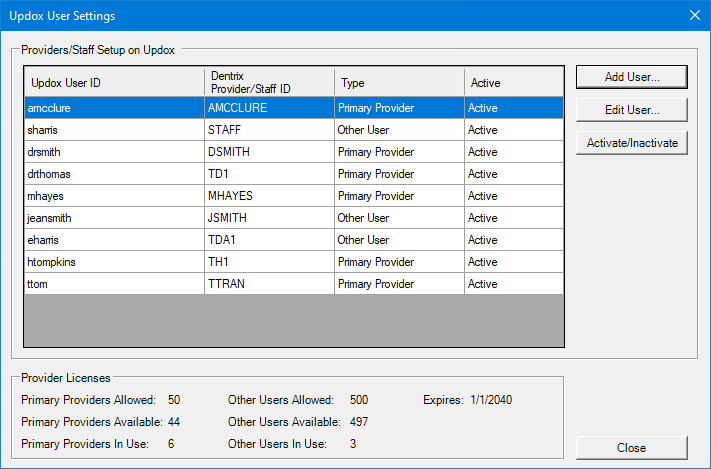Sort the list by Type column header
The image size is (711, 469).
coord(399,82)
